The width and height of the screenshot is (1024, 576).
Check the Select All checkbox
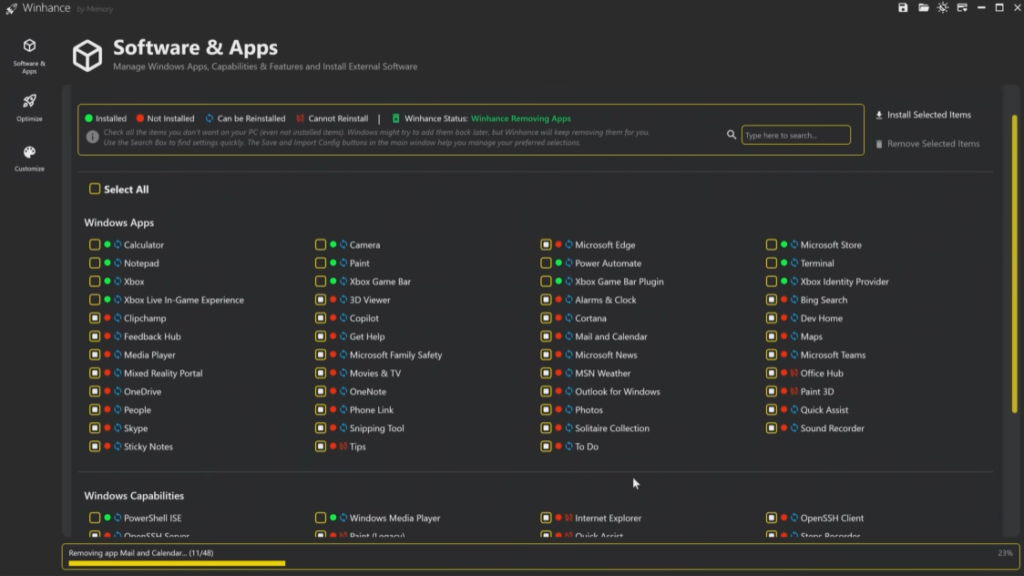tap(95, 189)
